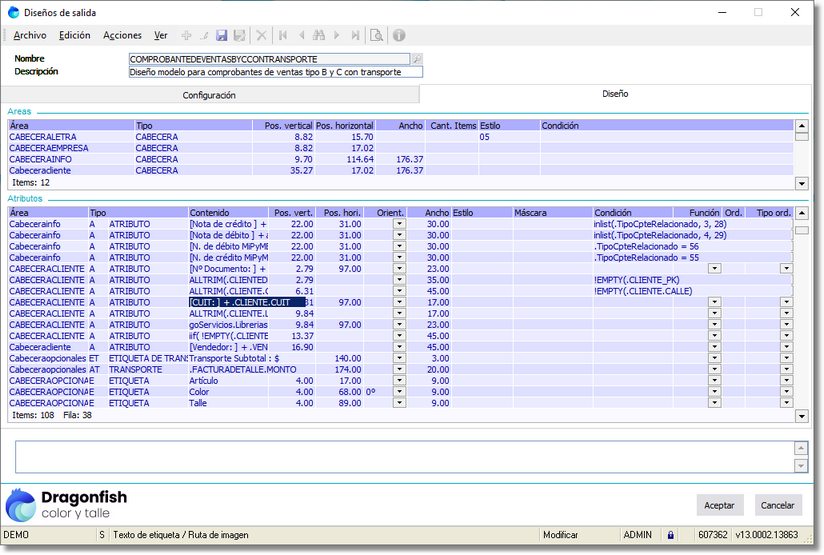Image resolution: width=824 pixels, height=555 pixels.
Task: Switch to the Configuración tab
Action: pos(209,95)
